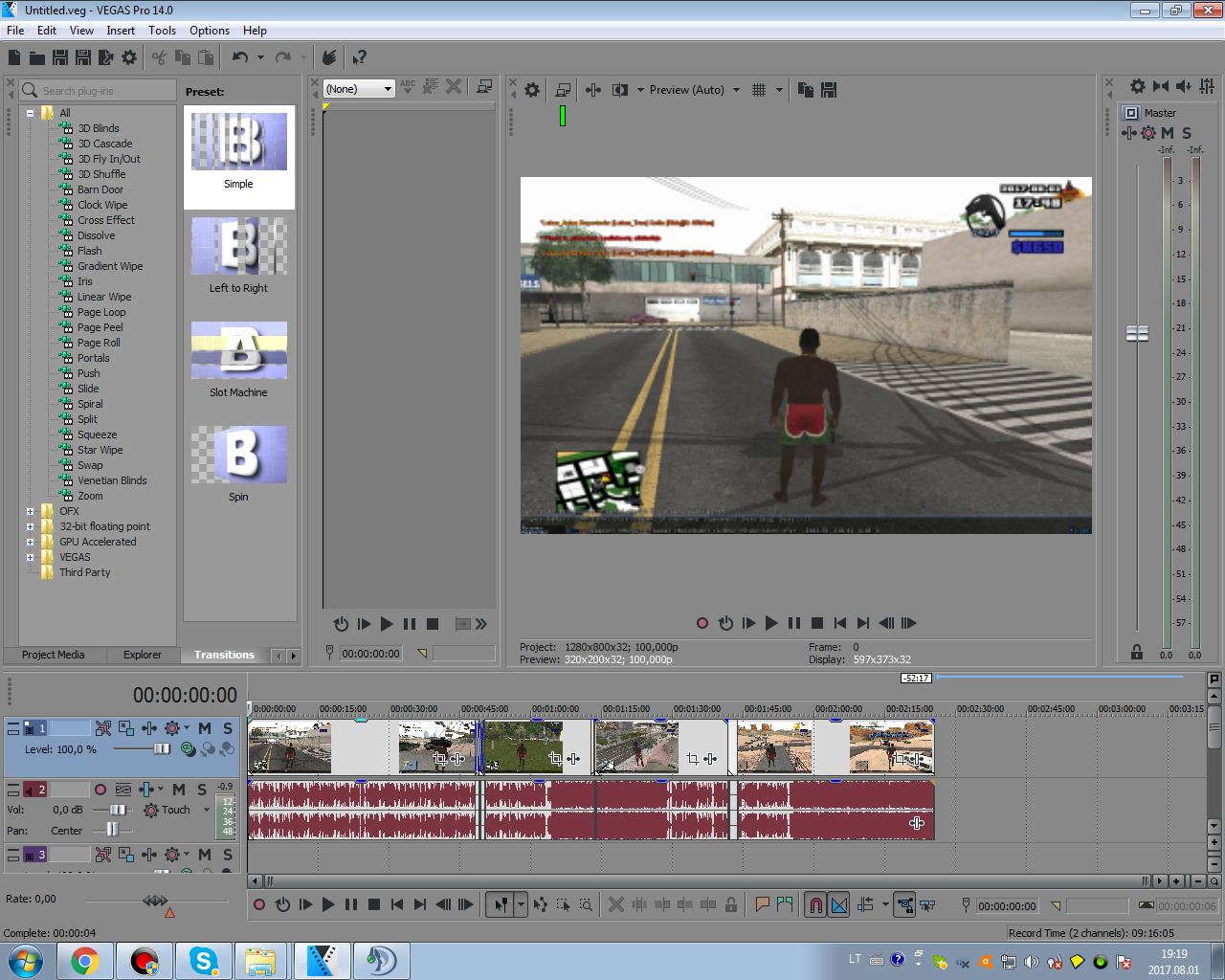Toggle Master bus Mute button
1225x980 pixels.
click(1168, 133)
